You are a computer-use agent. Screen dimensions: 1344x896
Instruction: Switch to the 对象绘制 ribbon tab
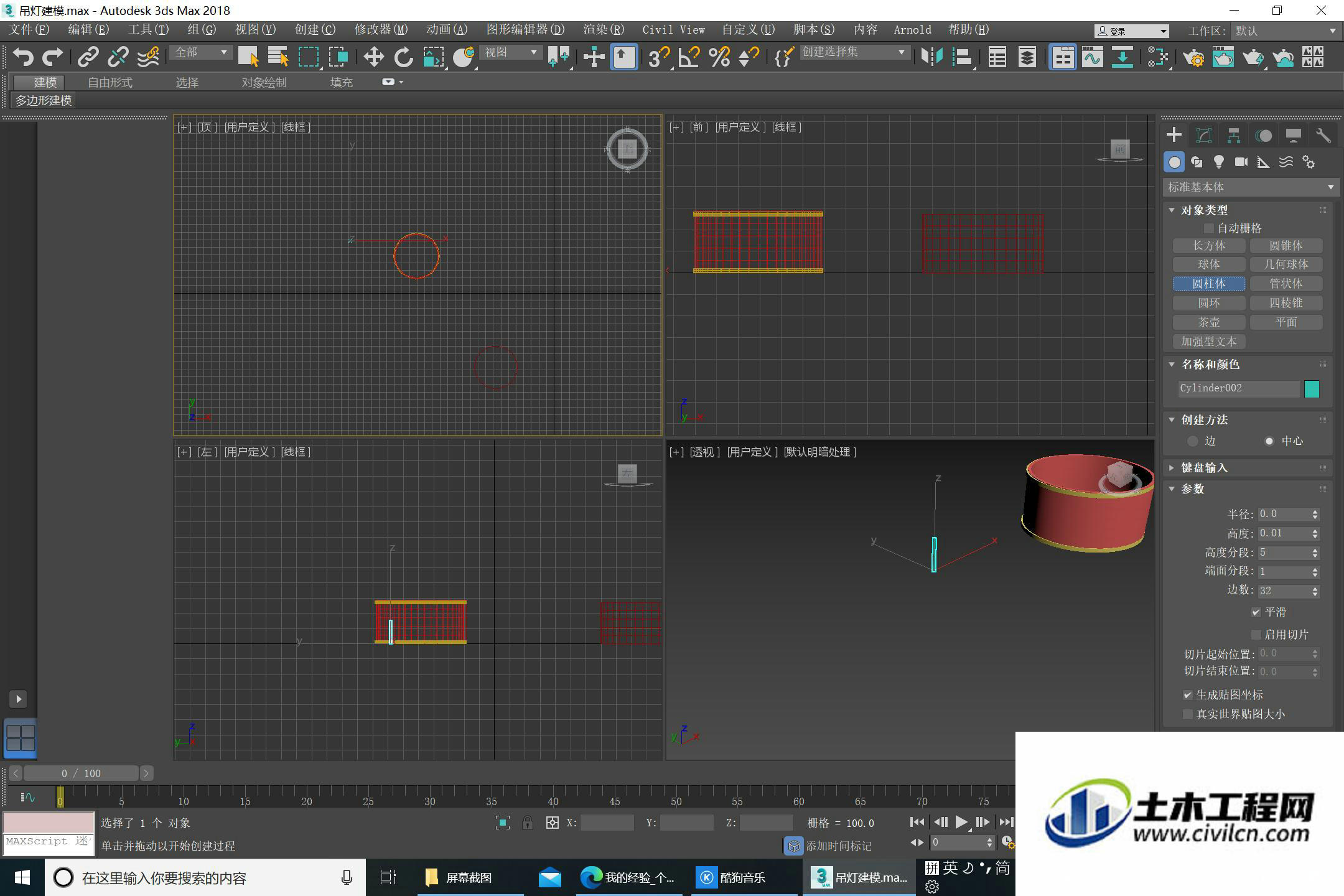click(264, 82)
